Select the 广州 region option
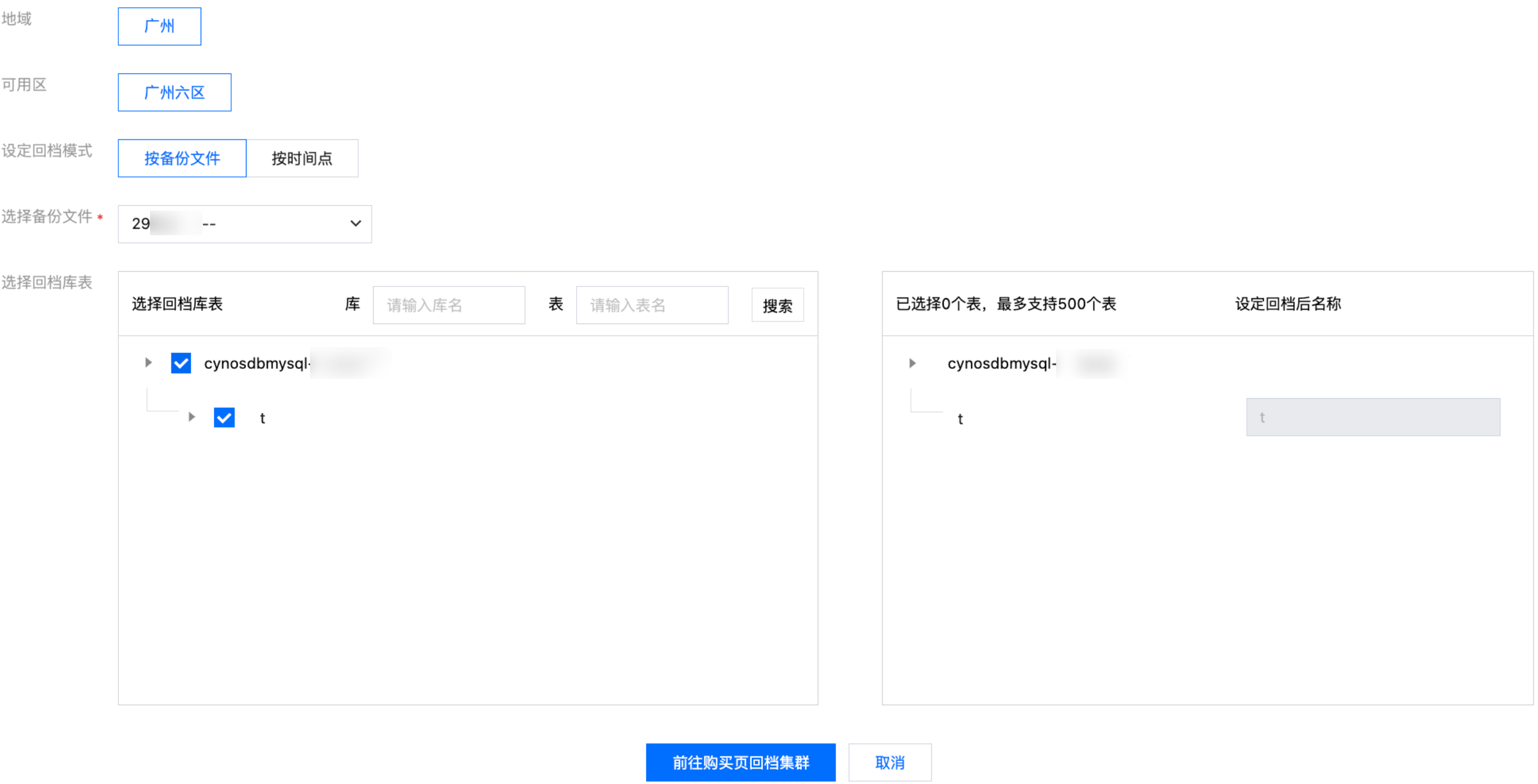The image size is (1538, 784). tap(159, 26)
